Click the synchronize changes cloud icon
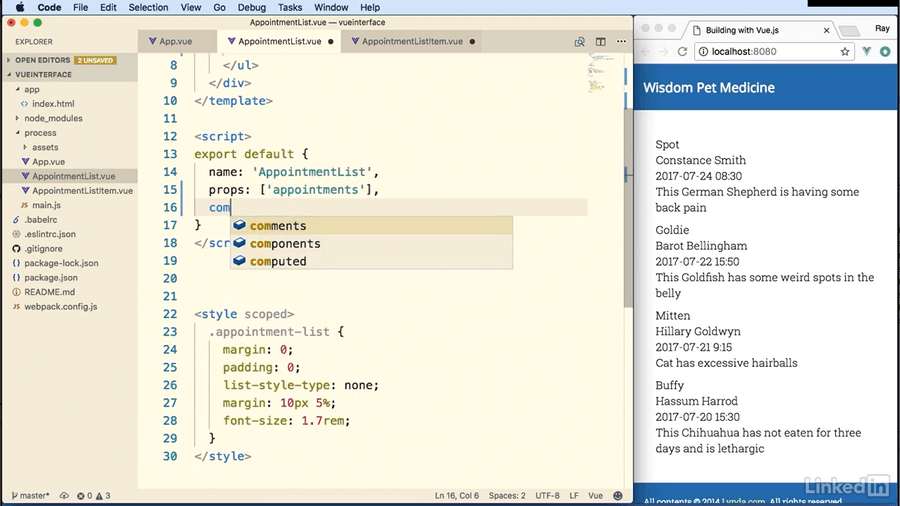900x506 pixels. pyautogui.click(x=64, y=496)
